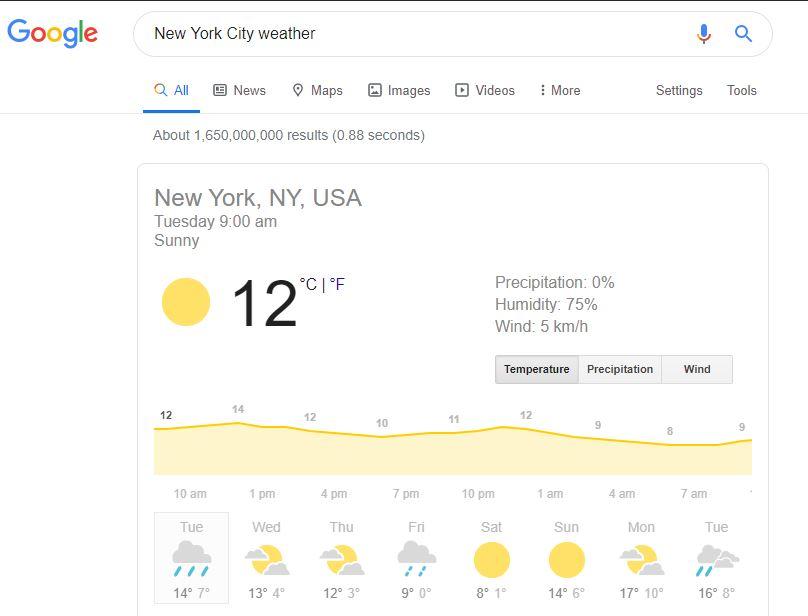The height and width of the screenshot is (616, 808).
Task: Select Friday's rainy forecast icon
Action: (x=416, y=559)
